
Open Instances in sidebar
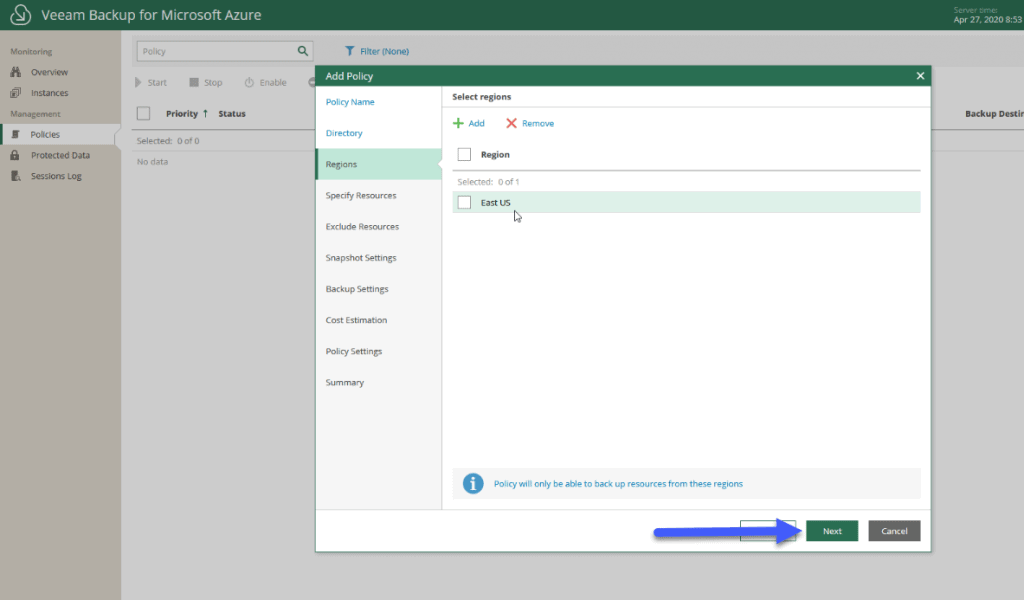50,93
